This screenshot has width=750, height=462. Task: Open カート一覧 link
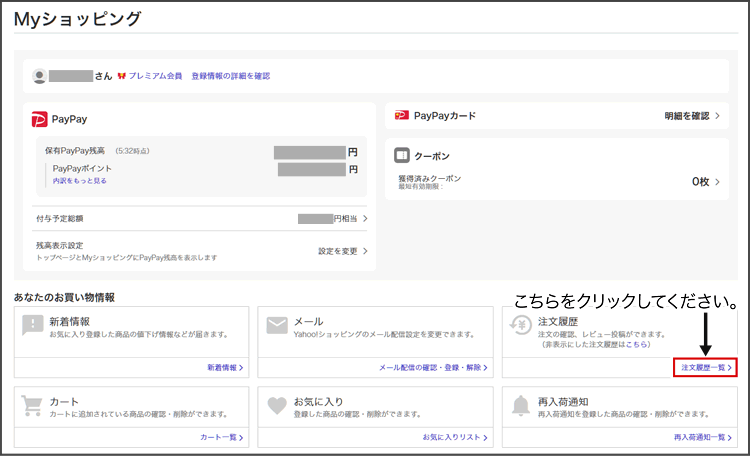point(221,438)
